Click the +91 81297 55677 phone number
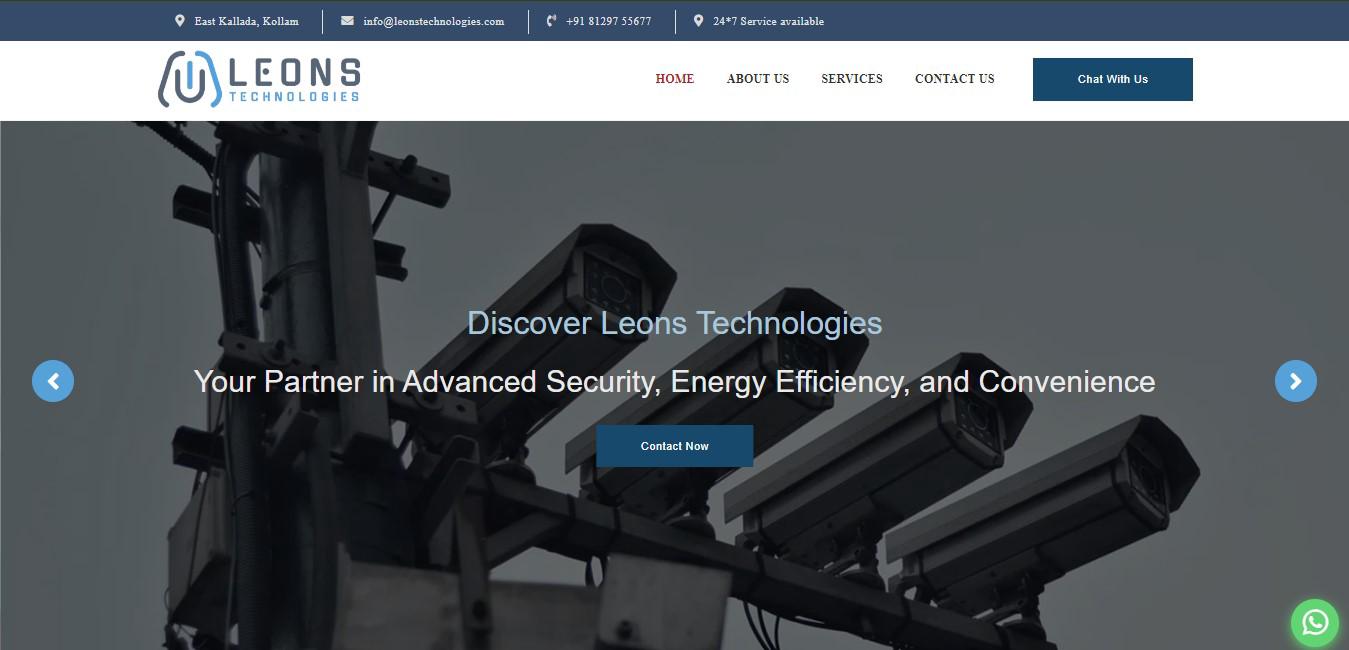Image resolution: width=1349 pixels, height=650 pixels. point(608,21)
